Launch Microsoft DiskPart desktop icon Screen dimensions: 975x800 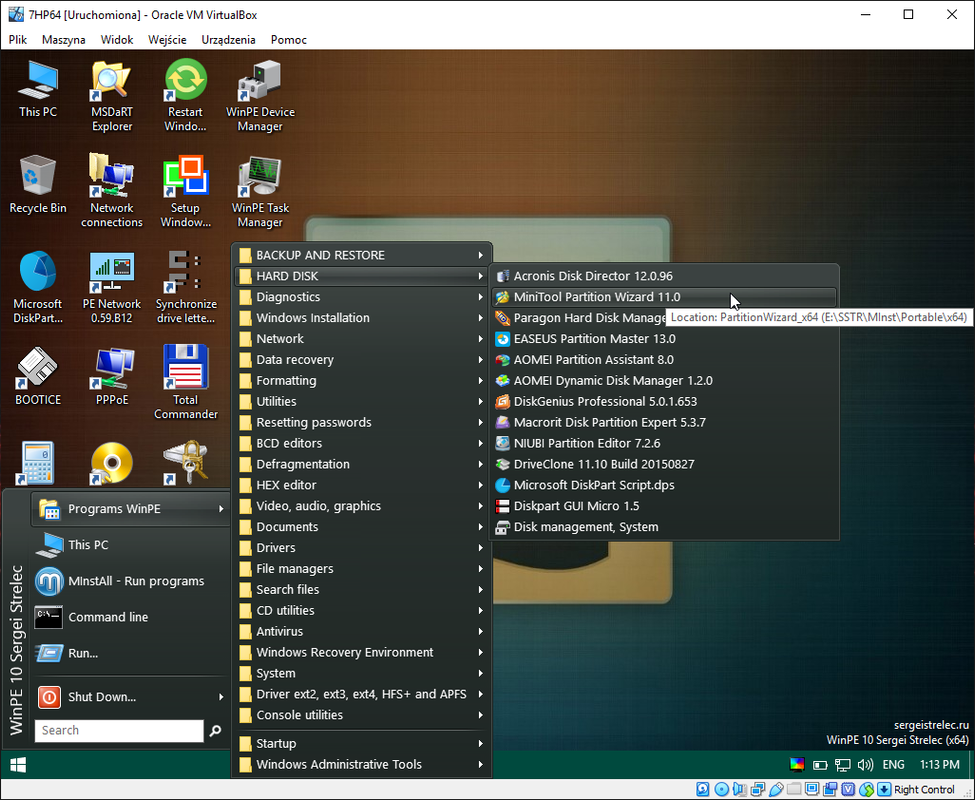pos(37,287)
